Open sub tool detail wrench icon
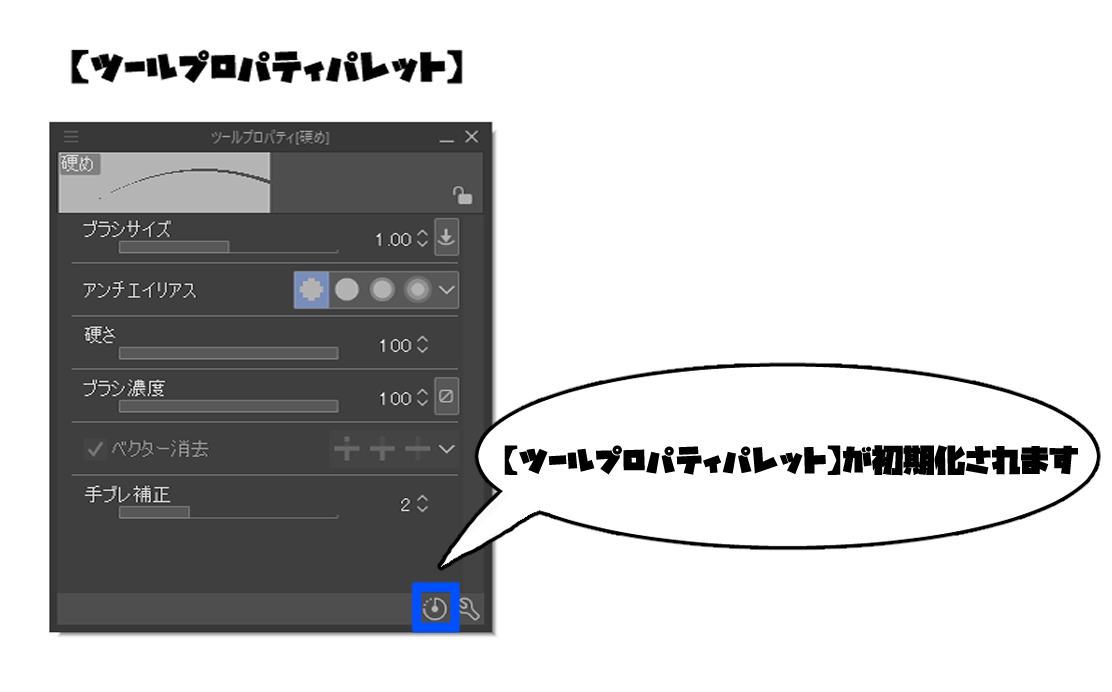Image resolution: width=1112 pixels, height=692 pixels. [x=469, y=608]
